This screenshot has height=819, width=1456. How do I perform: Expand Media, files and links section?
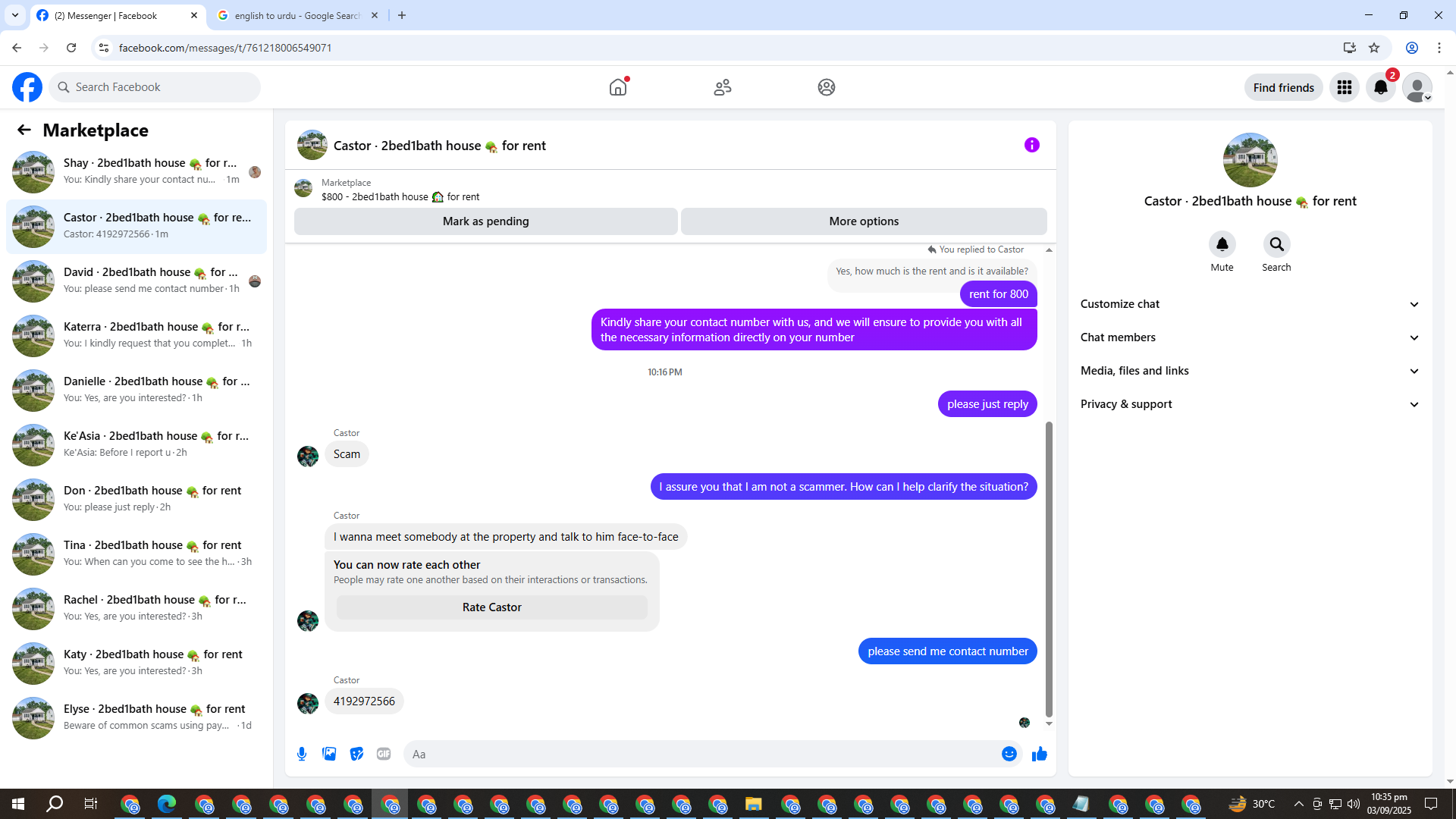pos(1250,371)
